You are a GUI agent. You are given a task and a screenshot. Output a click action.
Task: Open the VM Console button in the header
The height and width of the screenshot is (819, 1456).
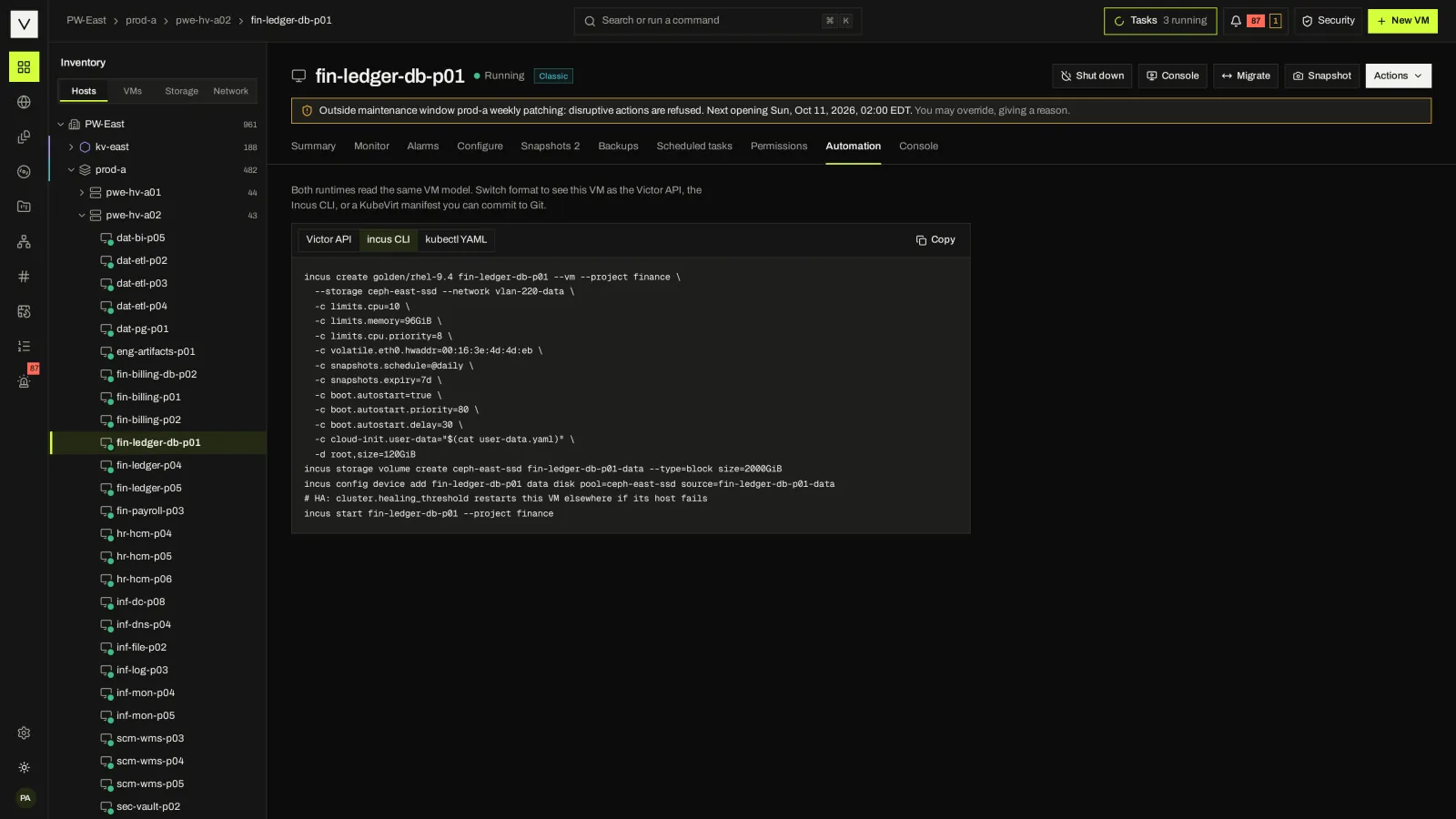tap(1172, 76)
